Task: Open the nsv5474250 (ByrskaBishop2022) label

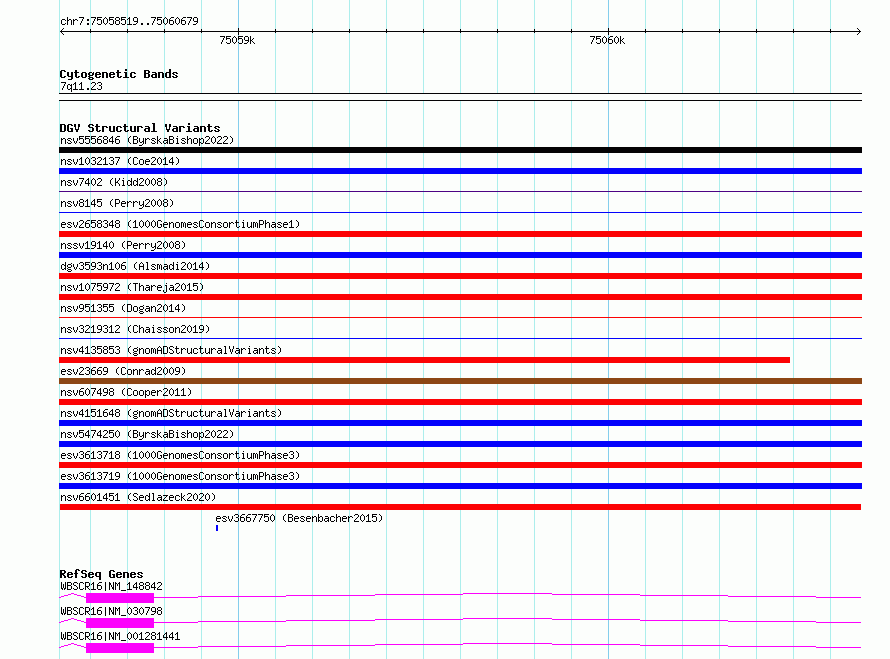Action: click(x=147, y=434)
